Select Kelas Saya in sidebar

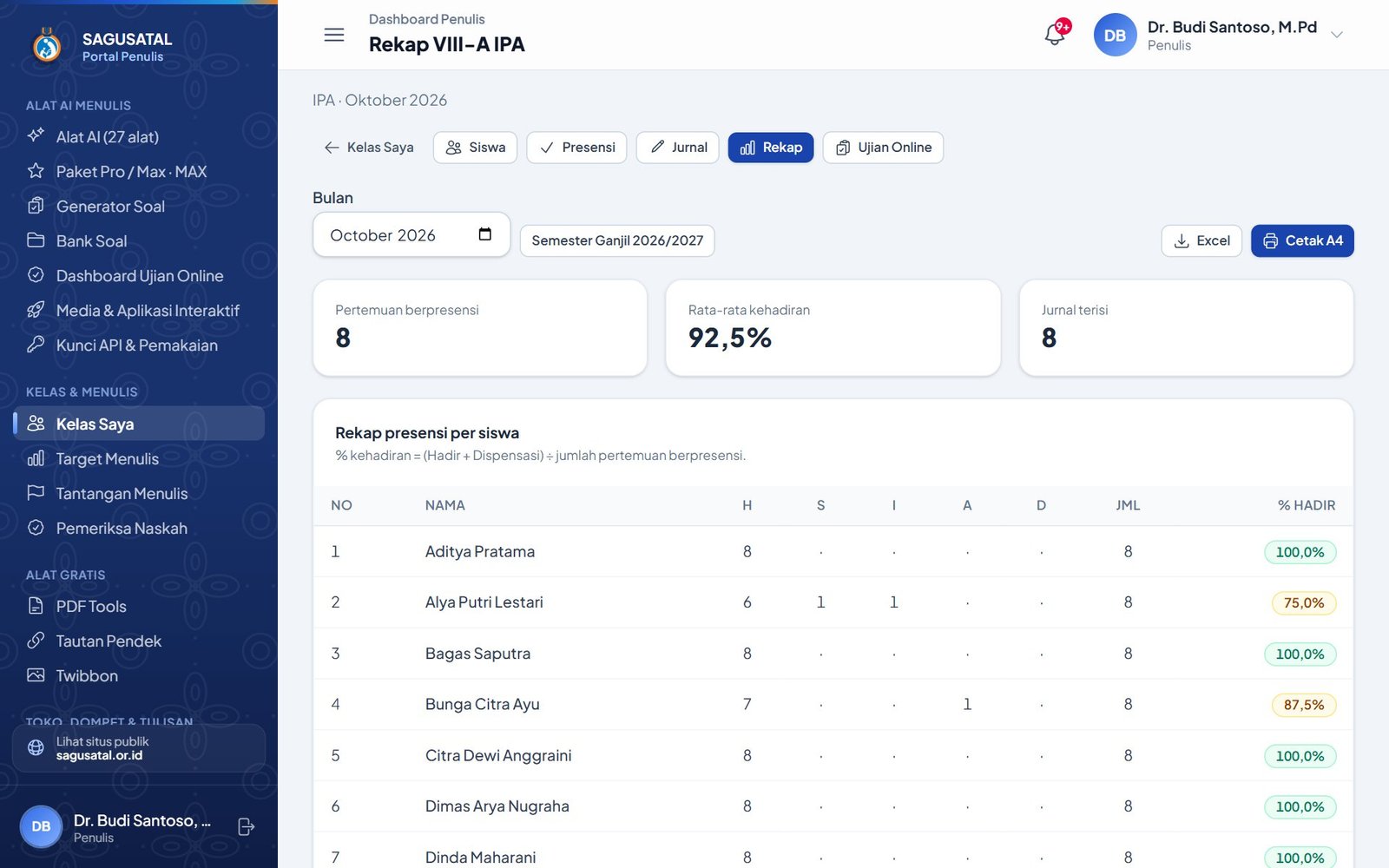coord(139,424)
